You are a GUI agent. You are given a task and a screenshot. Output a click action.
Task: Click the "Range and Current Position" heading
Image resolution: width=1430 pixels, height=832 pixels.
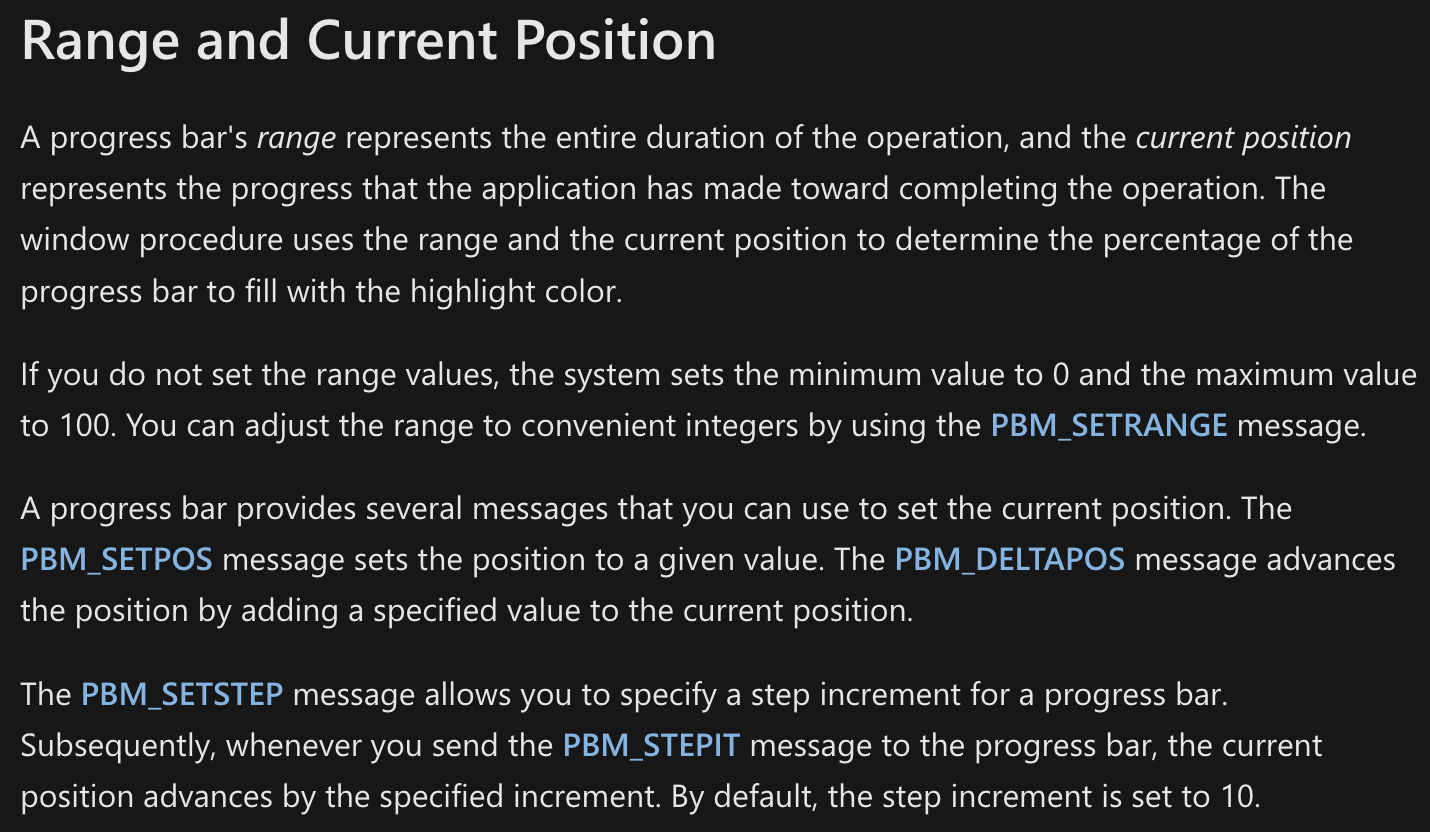(368, 42)
